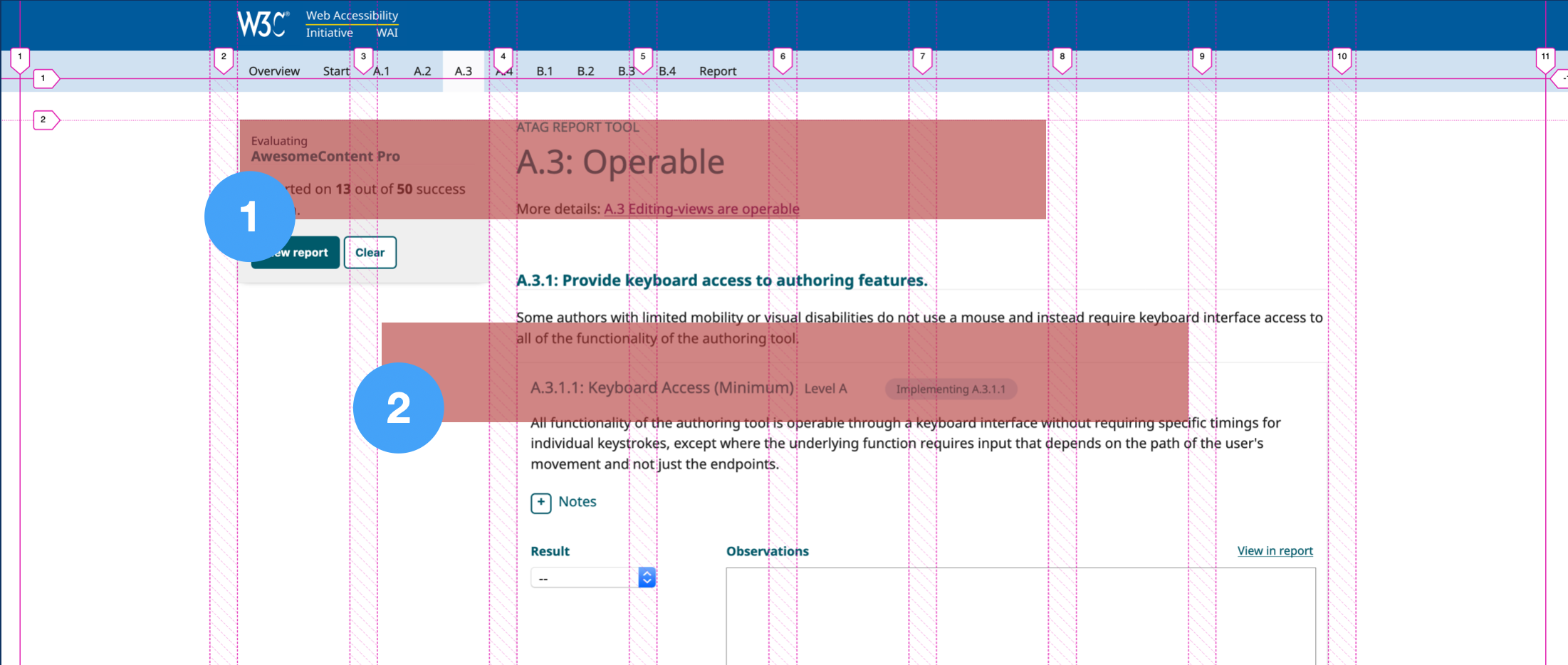Open the Start tab
The width and height of the screenshot is (1568, 665).
(x=335, y=70)
